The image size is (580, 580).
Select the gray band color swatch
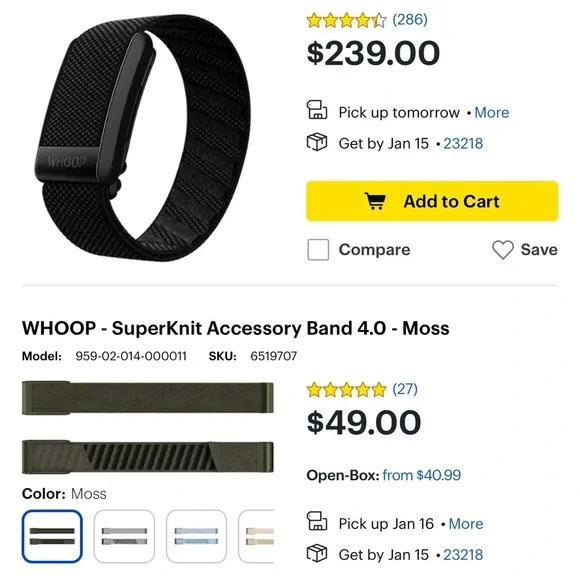(124, 536)
